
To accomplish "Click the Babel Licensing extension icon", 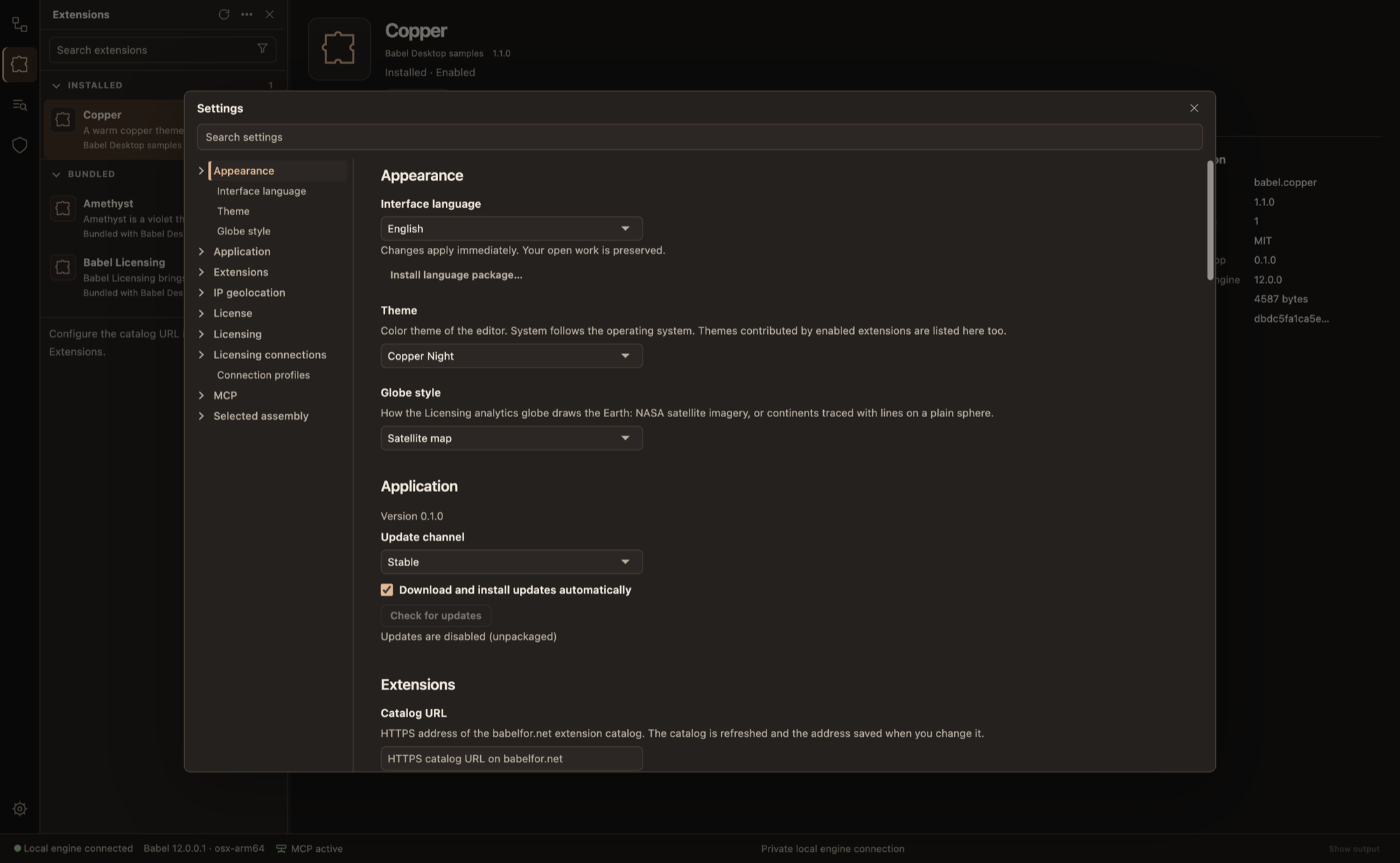I will coord(62,267).
